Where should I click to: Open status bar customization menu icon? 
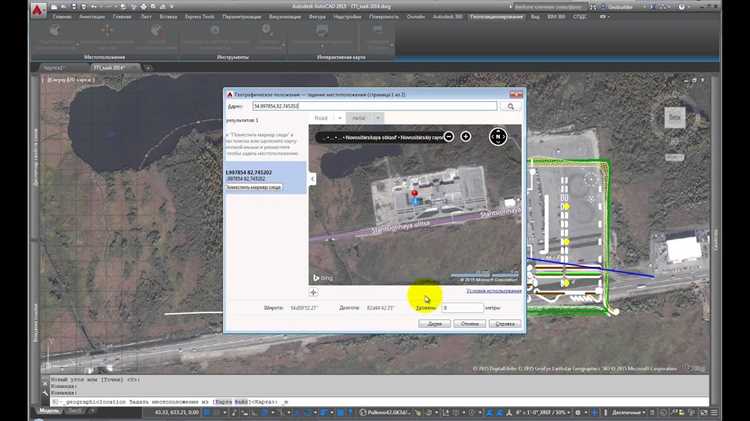tap(714, 412)
